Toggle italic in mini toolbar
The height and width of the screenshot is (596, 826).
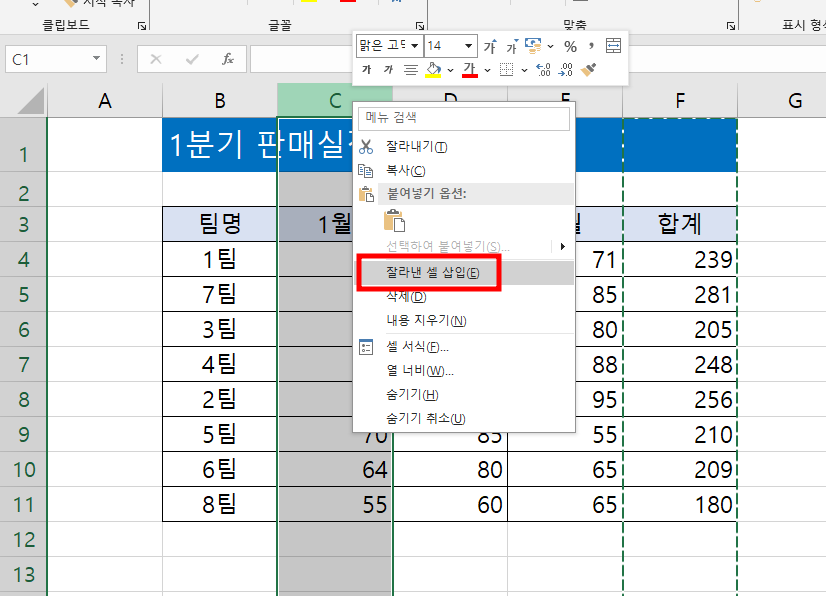(388, 70)
